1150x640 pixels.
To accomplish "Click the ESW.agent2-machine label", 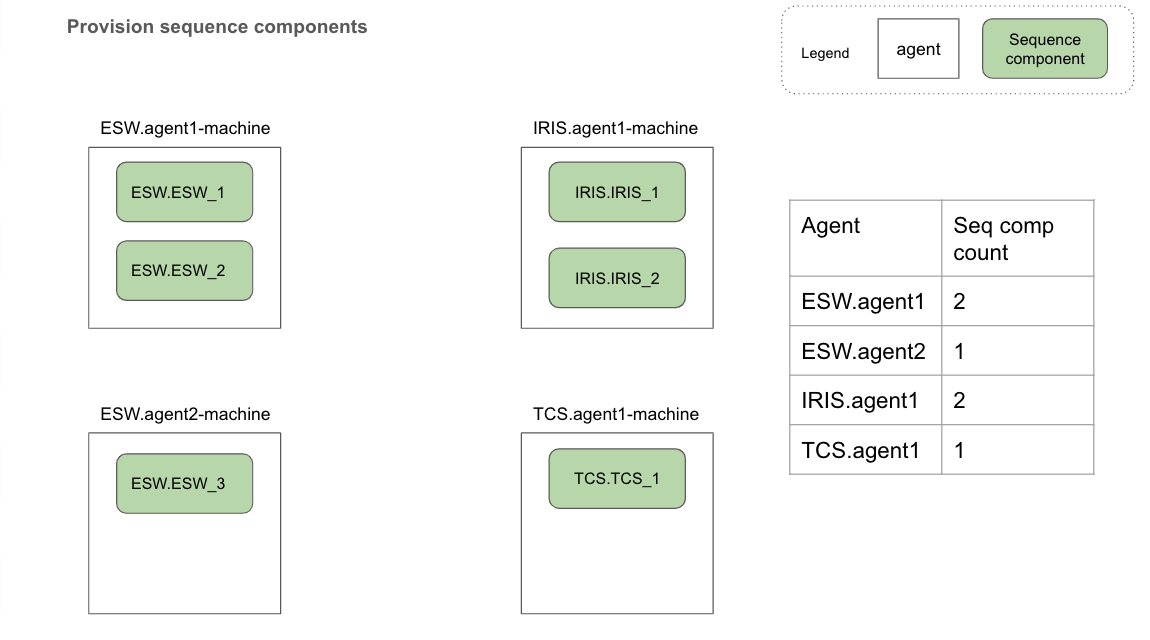I will click(x=185, y=414).
